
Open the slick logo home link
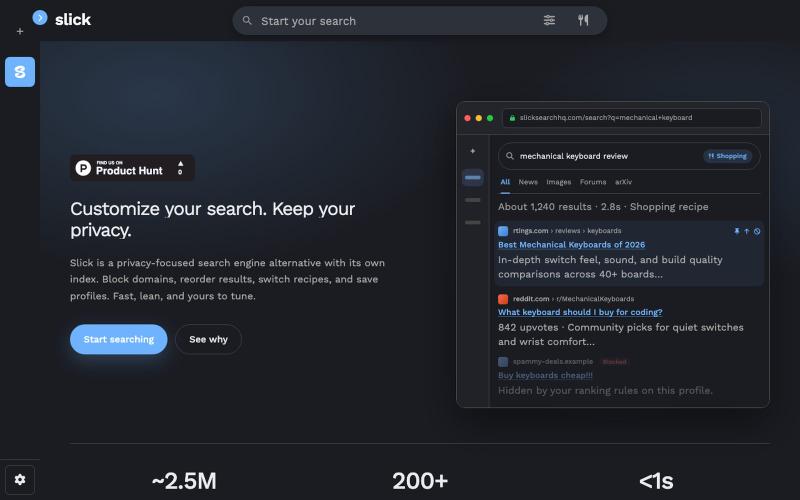tap(73, 20)
